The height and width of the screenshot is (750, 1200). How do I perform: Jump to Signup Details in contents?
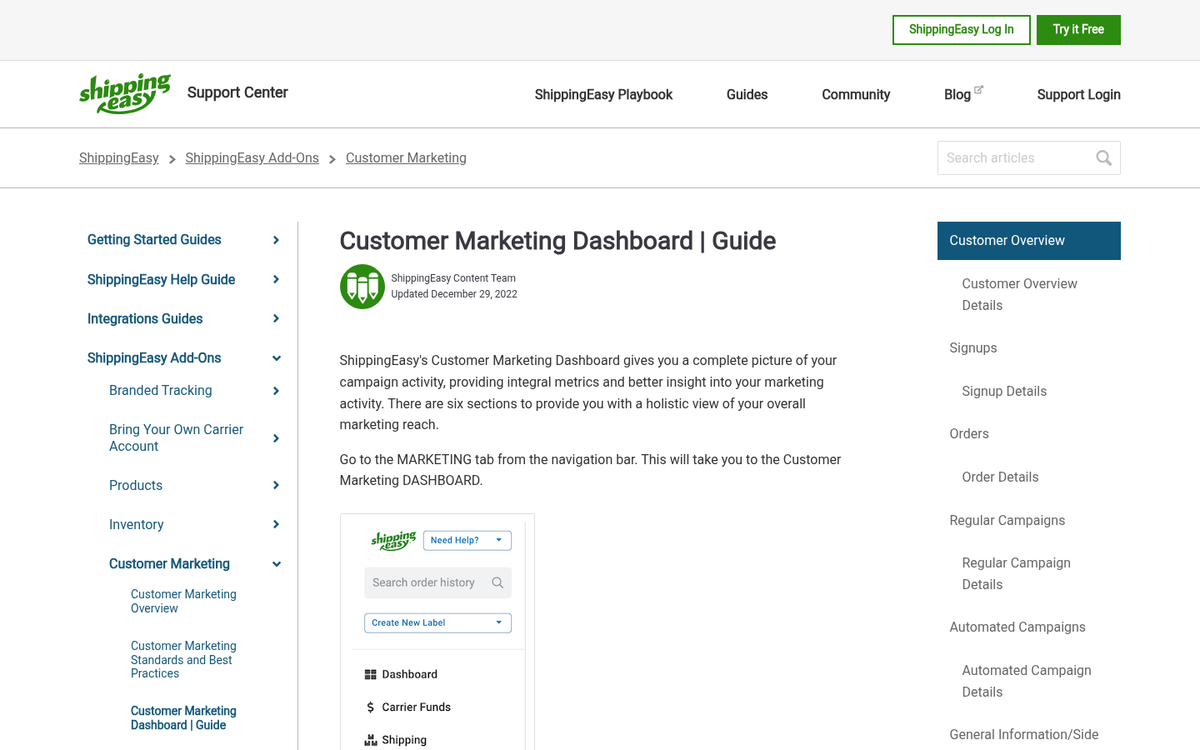(1004, 391)
